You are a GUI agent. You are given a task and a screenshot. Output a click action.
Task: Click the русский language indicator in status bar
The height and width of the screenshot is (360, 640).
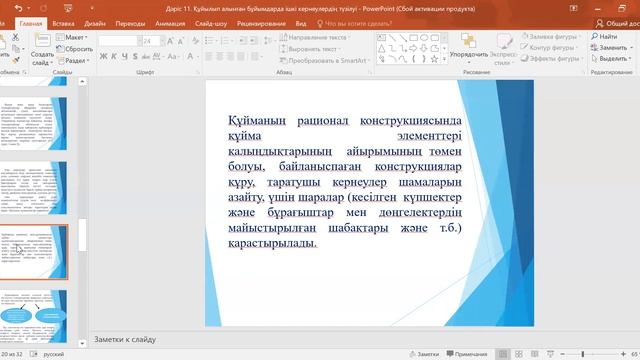coord(53,354)
